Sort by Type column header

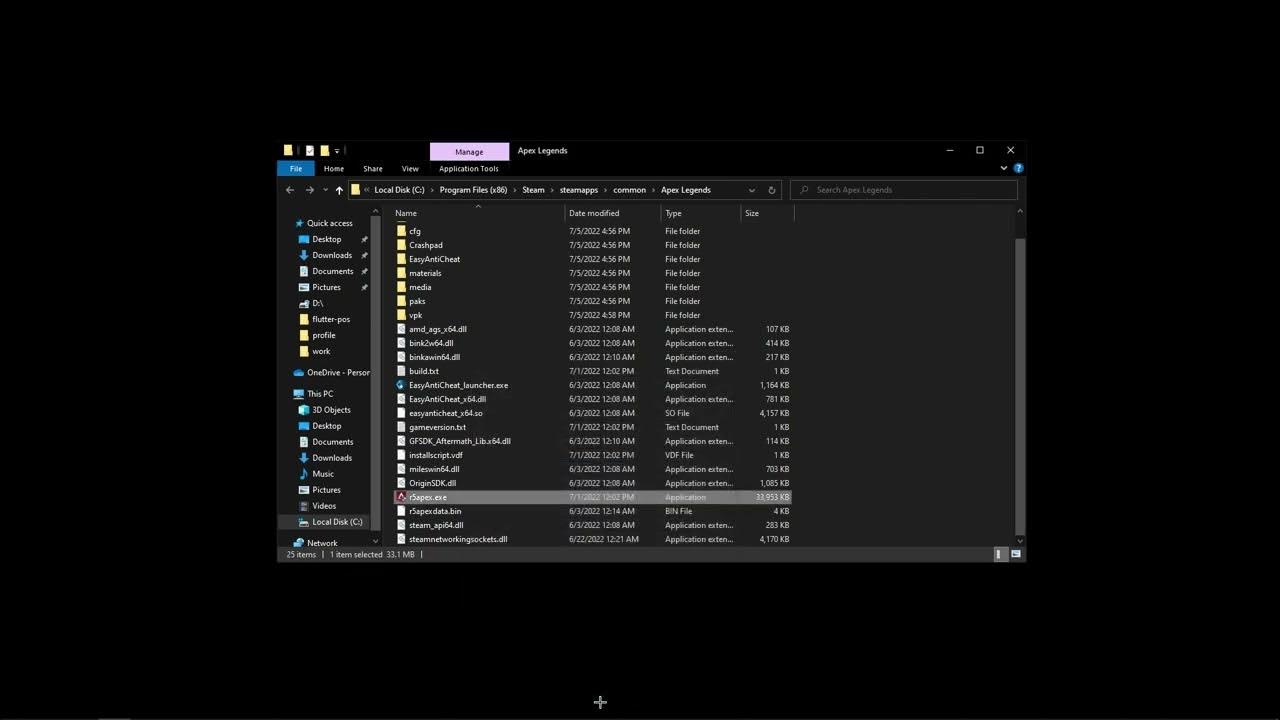pos(701,213)
